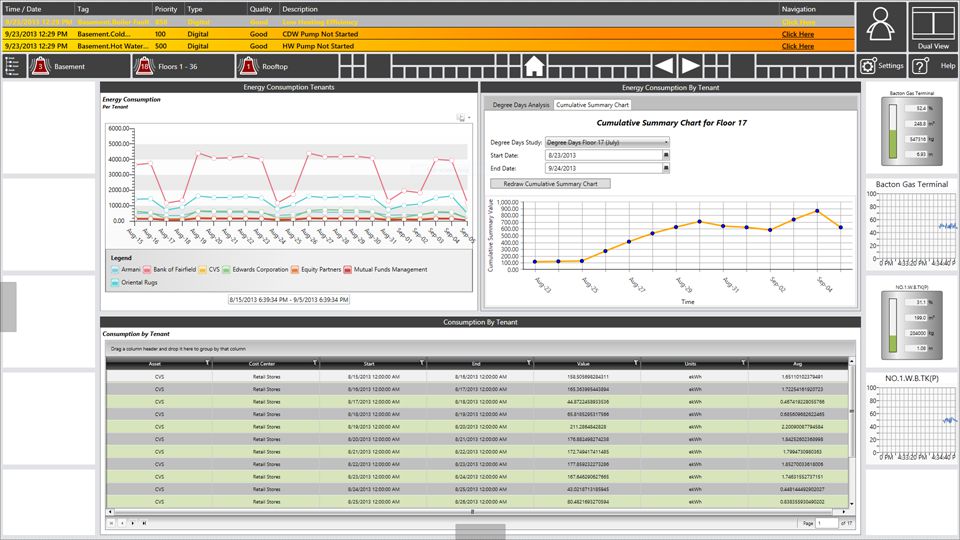Go to first table page
The width and height of the screenshot is (960, 540).
click(111, 523)
